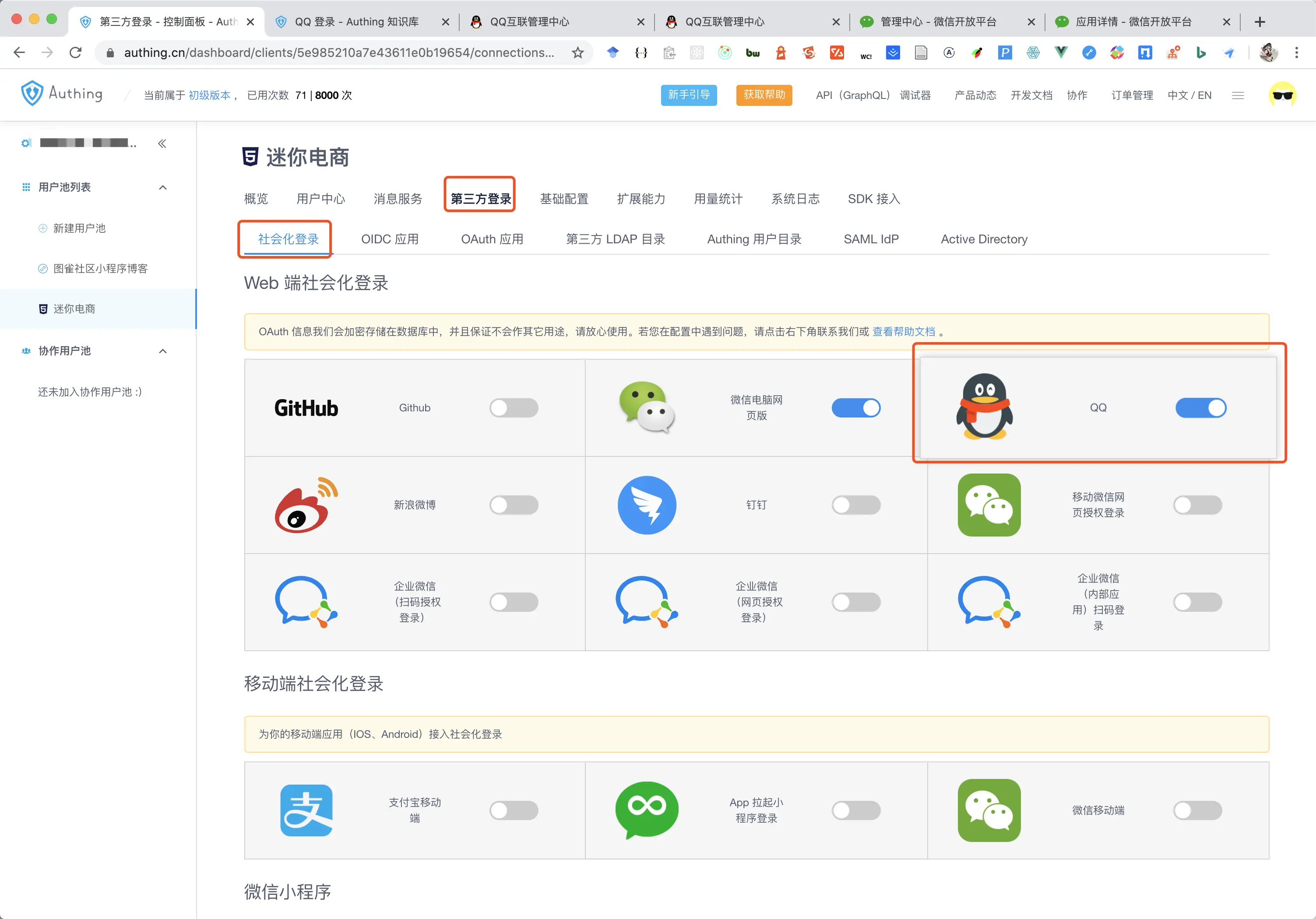Click the 获取帮助 button
Image resolution: width=1316 pixels, height=919 pixels.
(x=764, y=95)
